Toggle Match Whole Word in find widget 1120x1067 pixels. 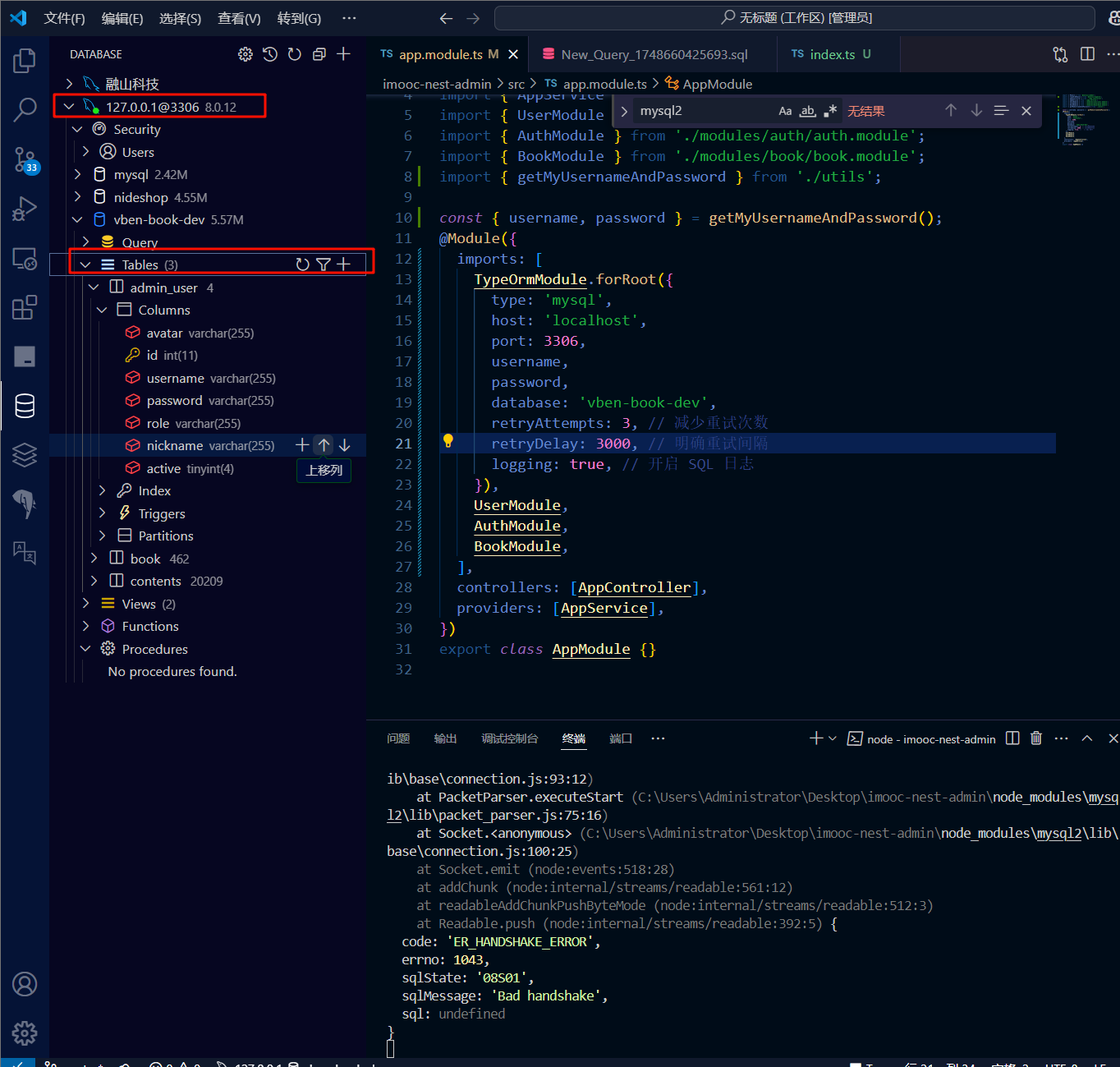pyautogui.click(x=808, y=111)
